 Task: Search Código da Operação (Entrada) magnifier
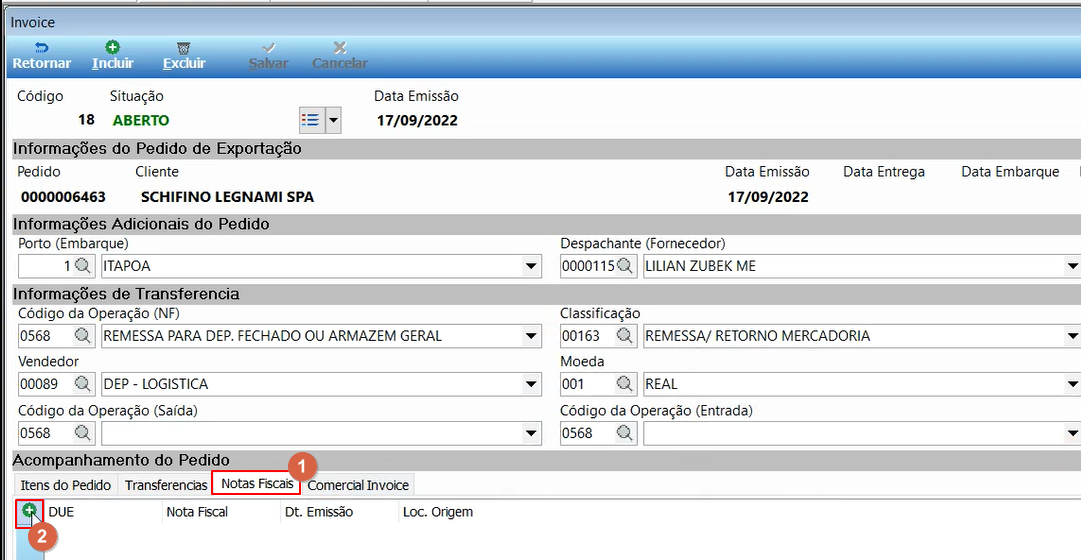(625, 433)
